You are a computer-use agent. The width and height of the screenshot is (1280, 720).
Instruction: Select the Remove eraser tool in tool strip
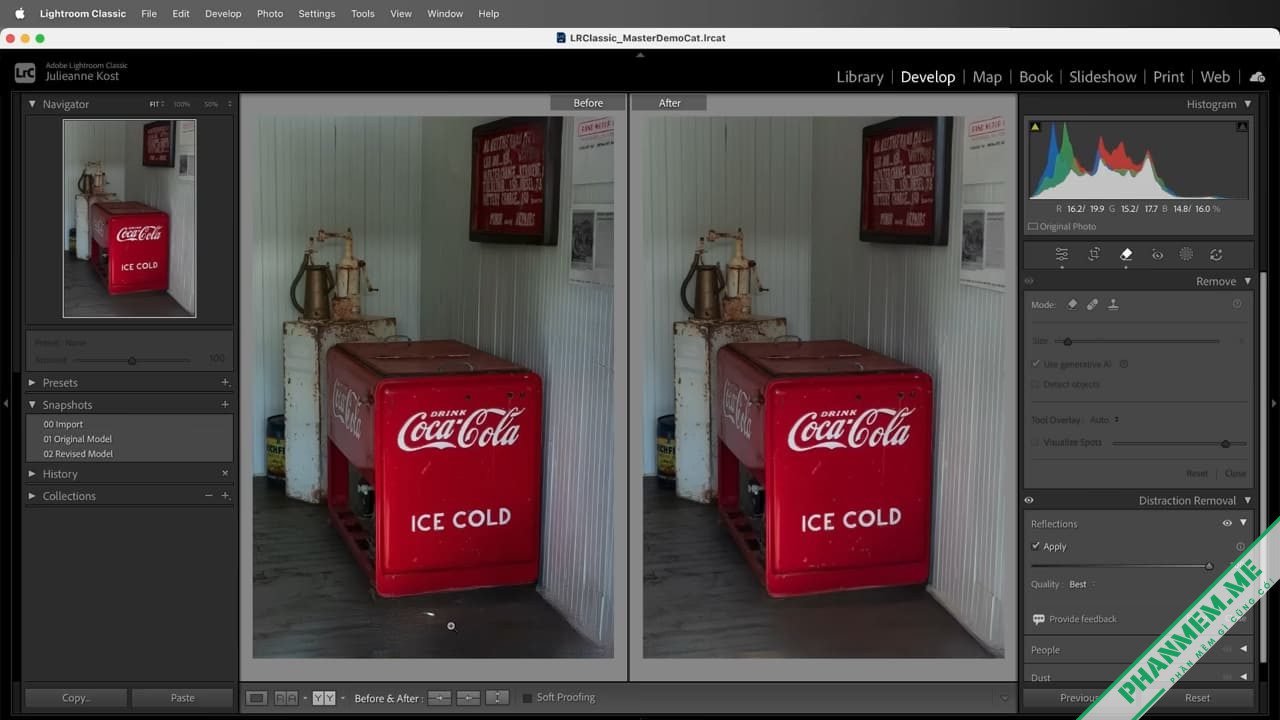pyautogui.click(x=1126, y=255)
